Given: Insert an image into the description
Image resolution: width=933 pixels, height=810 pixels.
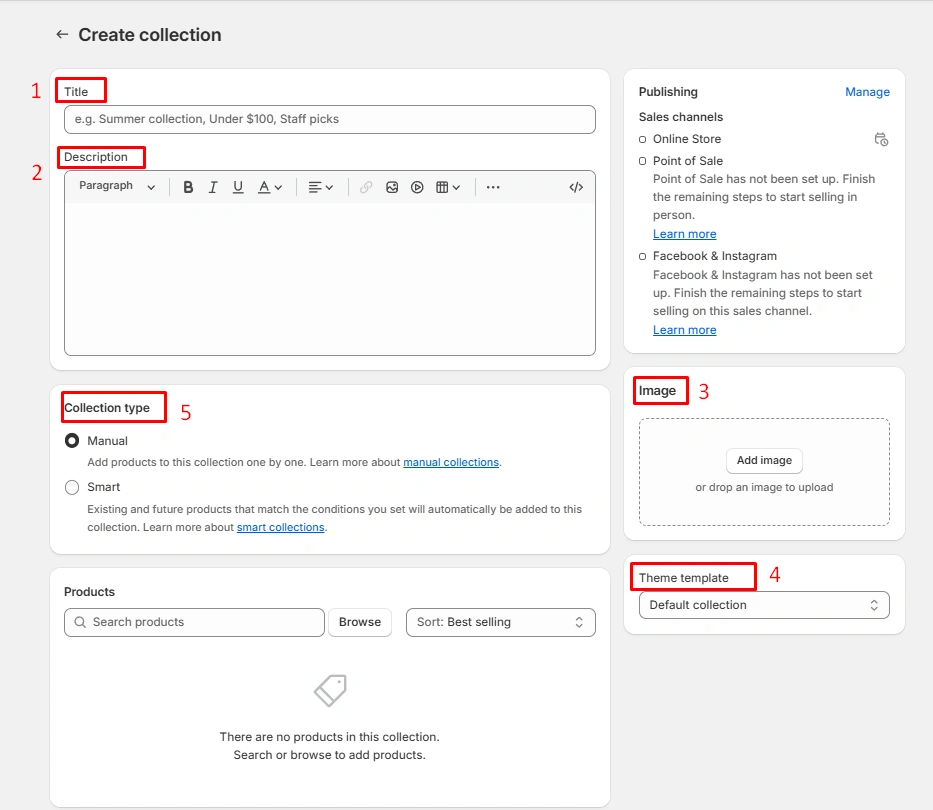Looking at the screenshot, I should [x=392, y=186].
